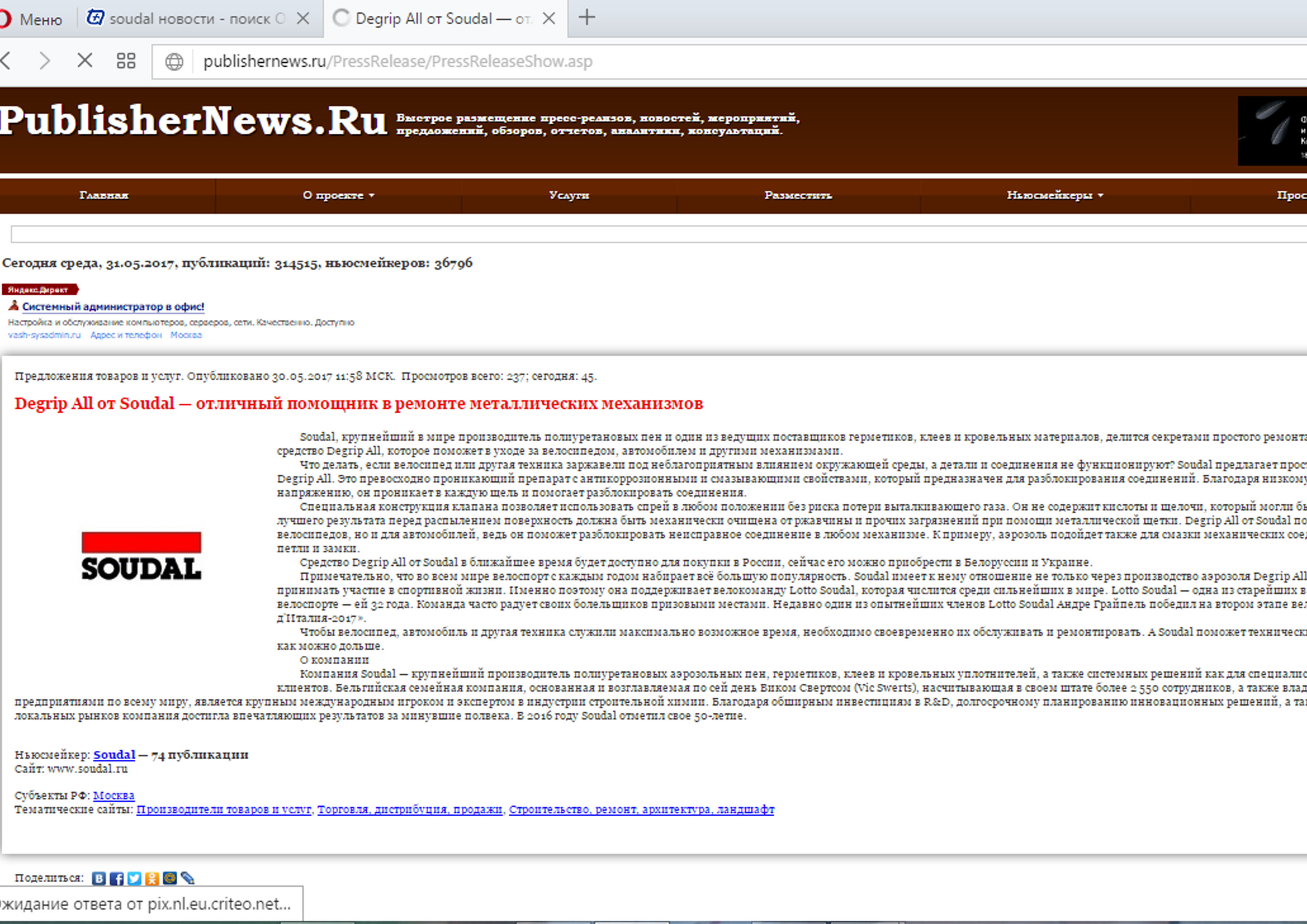Click the '74 публикации' text
Viewport: 1307px width, 924px height.
tap(200, 755)
